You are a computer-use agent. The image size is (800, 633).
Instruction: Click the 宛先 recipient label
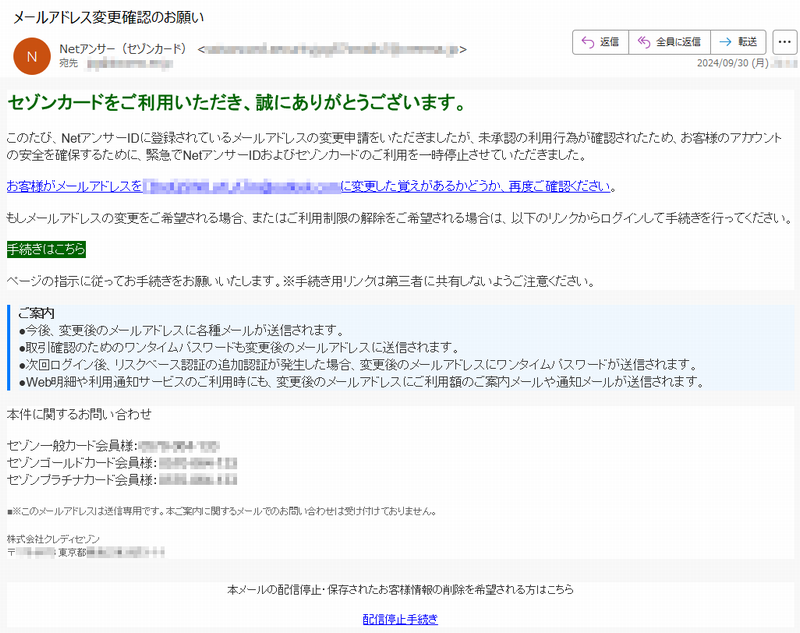click(x=68, y=63)
